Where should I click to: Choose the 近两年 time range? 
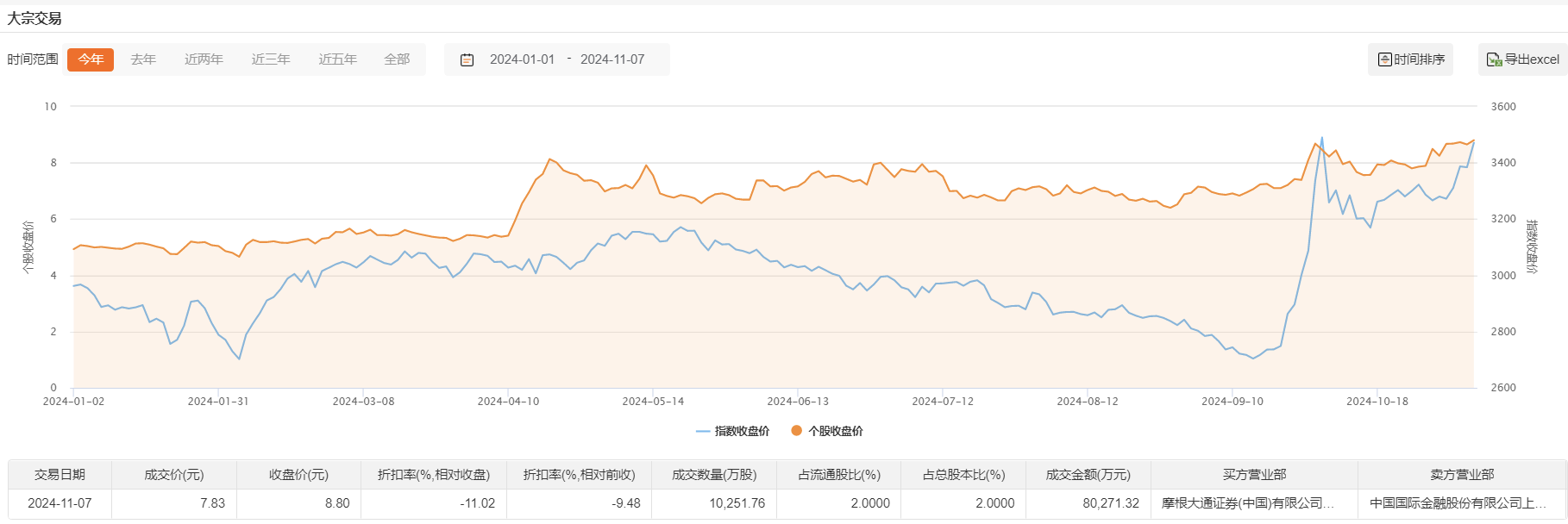(x=204, y=59)
